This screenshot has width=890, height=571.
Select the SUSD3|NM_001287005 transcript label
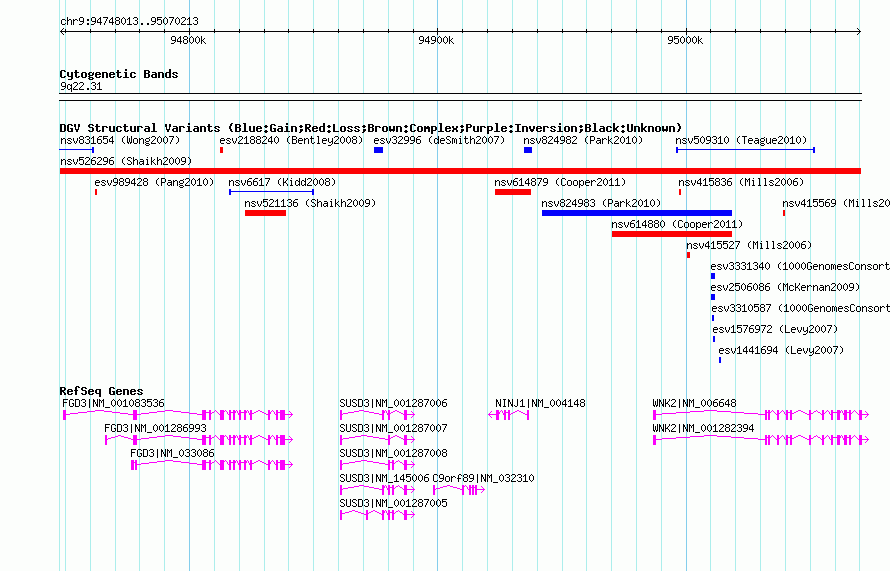click(393, 503)
